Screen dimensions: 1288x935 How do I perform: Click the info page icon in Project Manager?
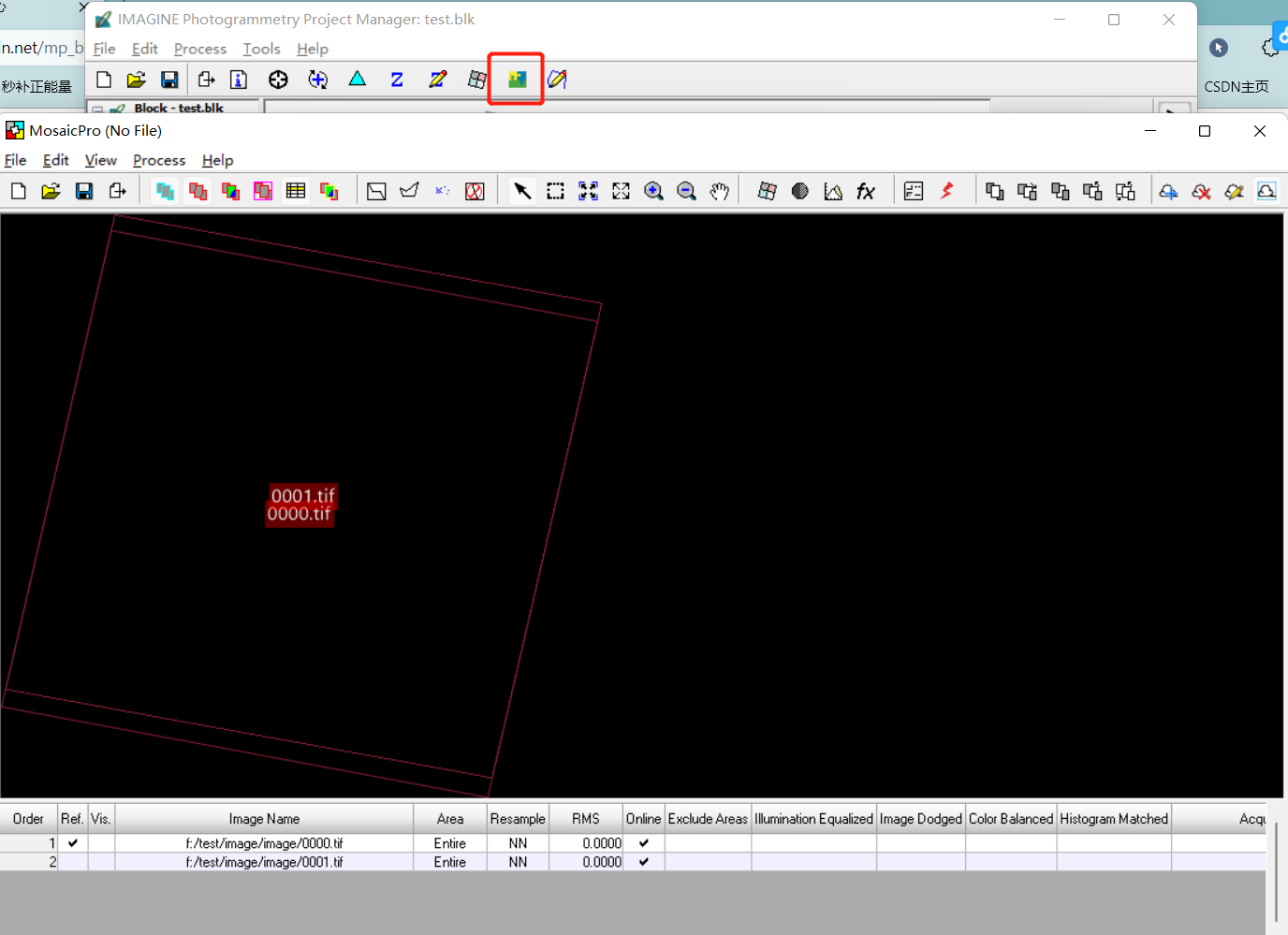click(239, 80)
